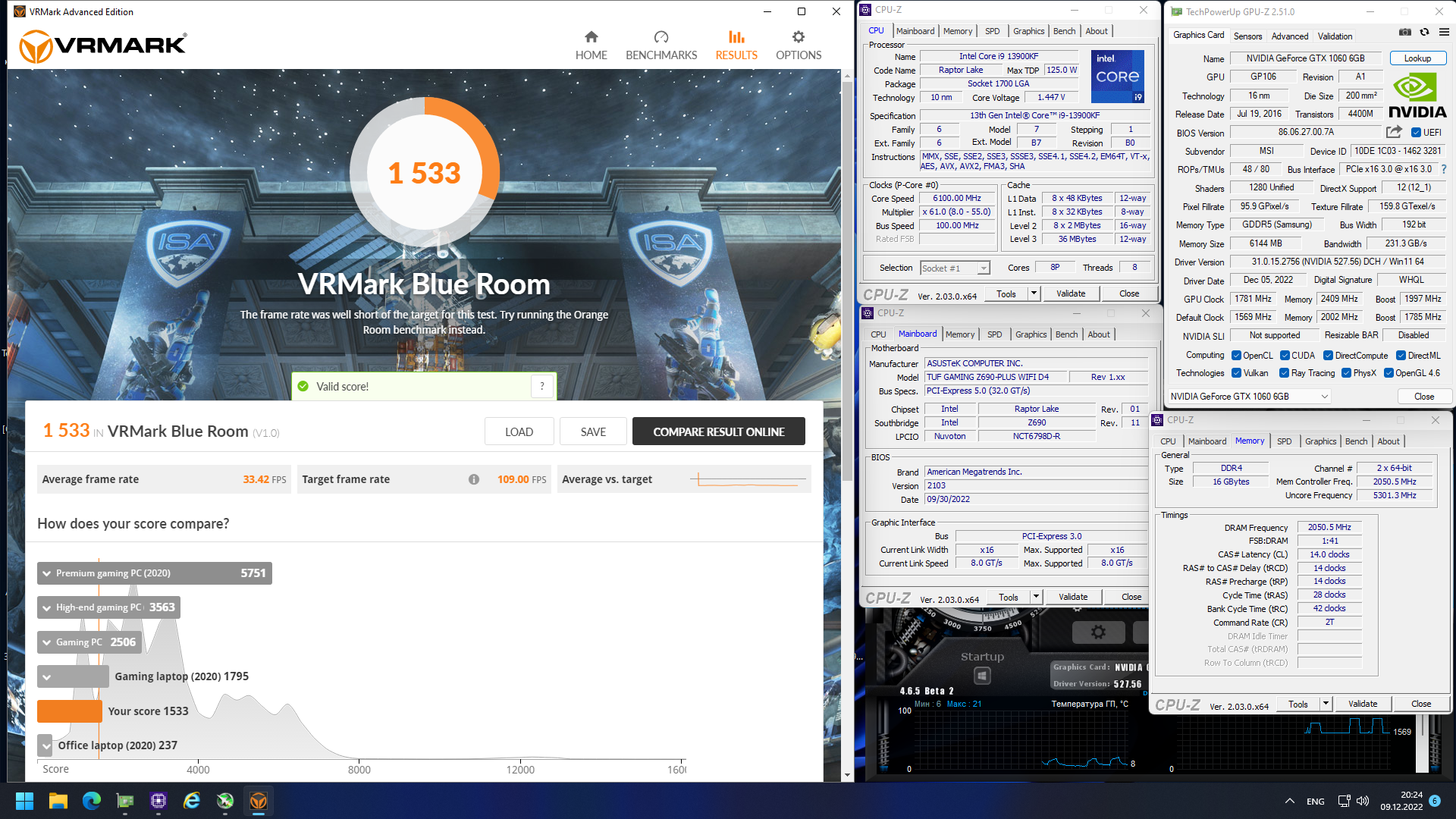
Task: Toggle the OpenGL 4.6 checkbox
Action: [1389, 373]
